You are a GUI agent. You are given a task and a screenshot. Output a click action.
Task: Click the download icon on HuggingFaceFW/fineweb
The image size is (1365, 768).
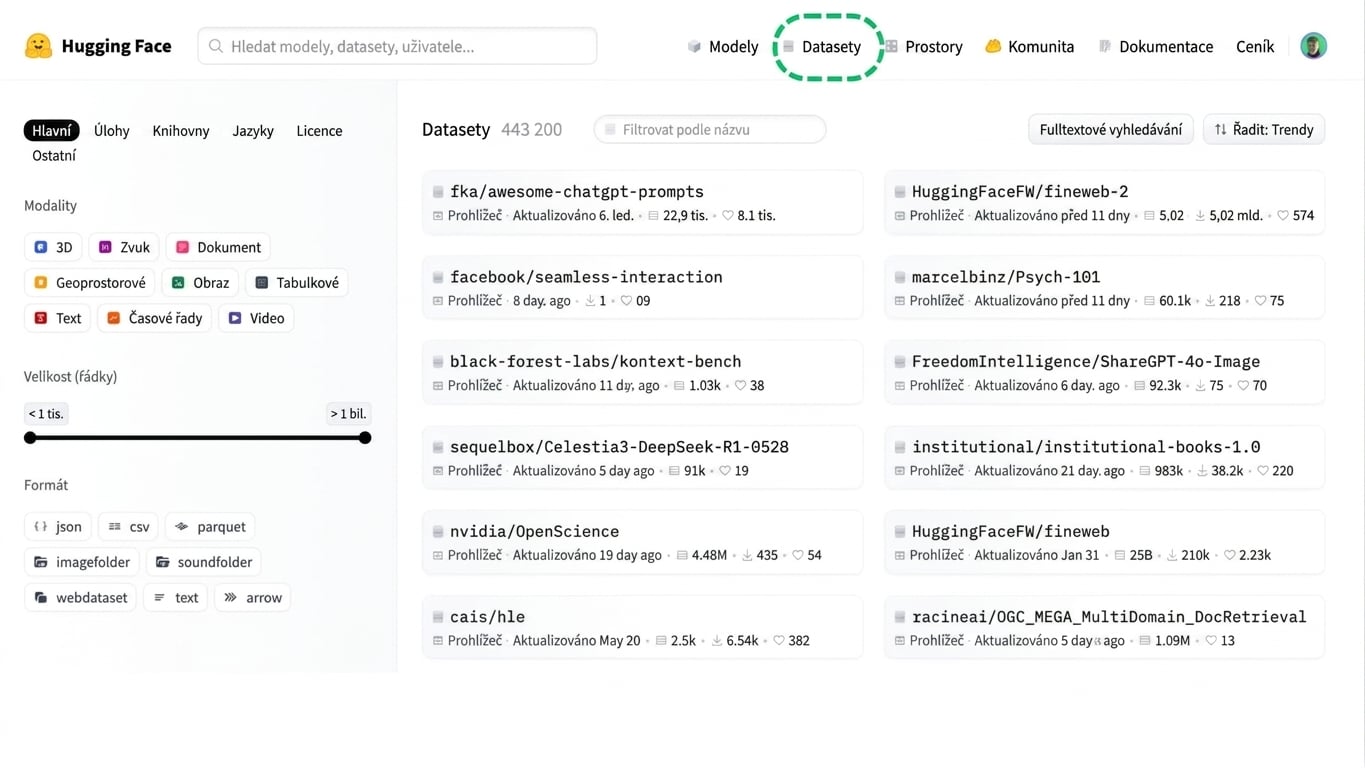click(1172, 555)
